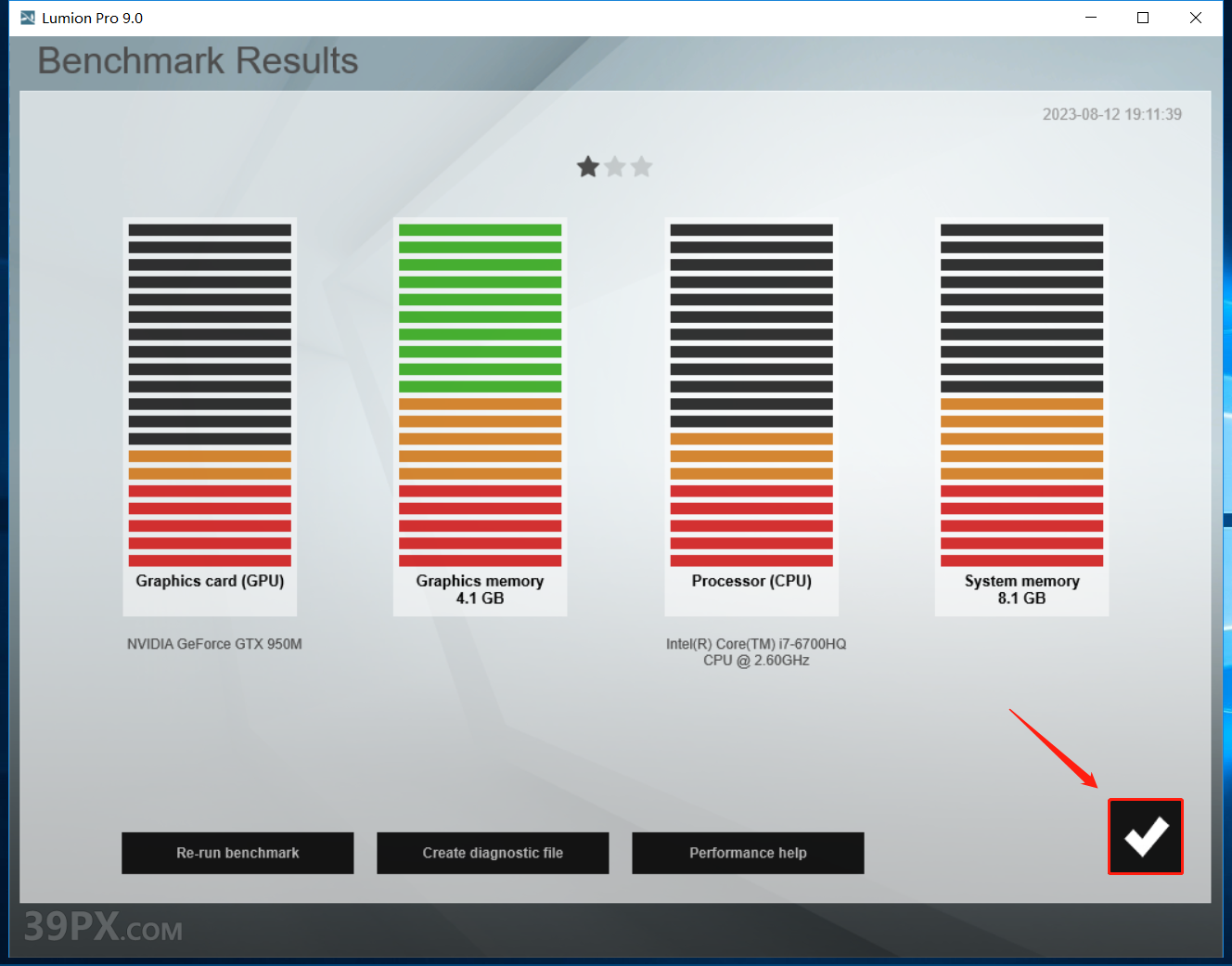Click the Graphics memory 4.1 GB label

(480, 589)
